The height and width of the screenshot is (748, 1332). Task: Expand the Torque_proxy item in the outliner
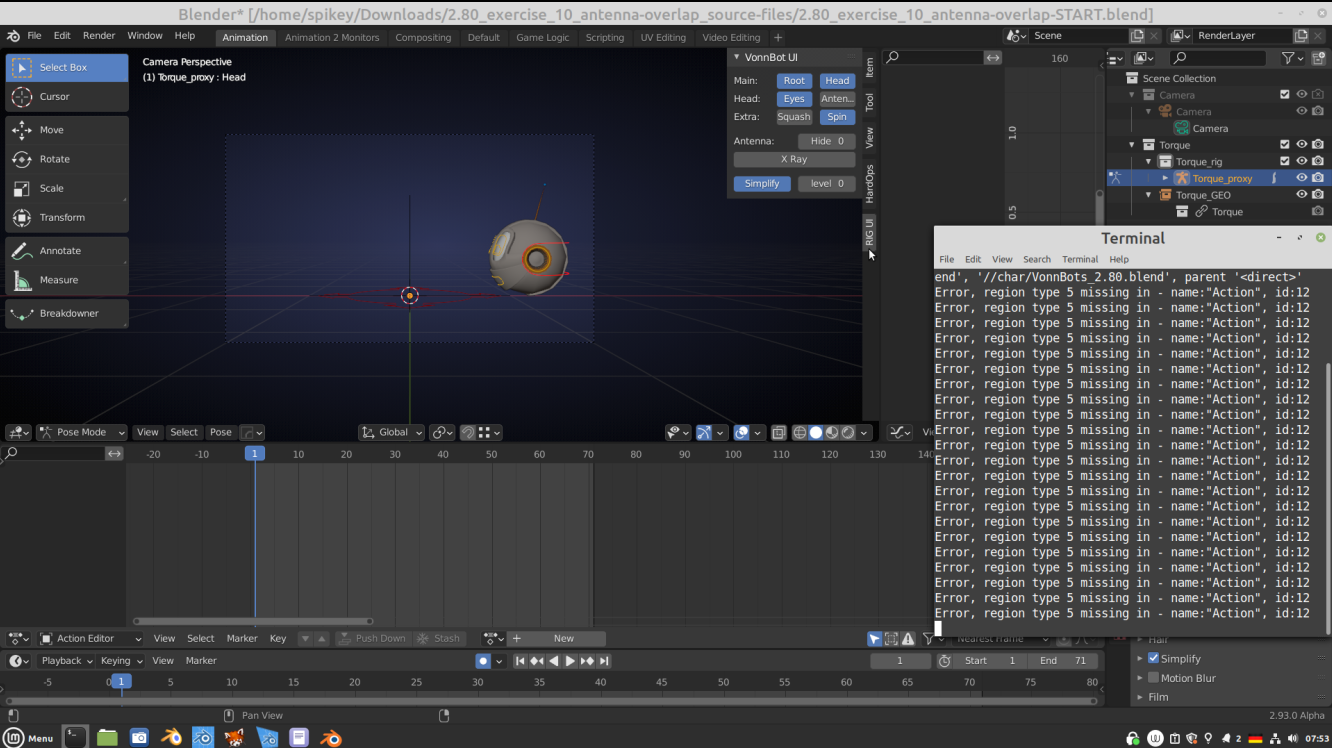pos(1164,177)
